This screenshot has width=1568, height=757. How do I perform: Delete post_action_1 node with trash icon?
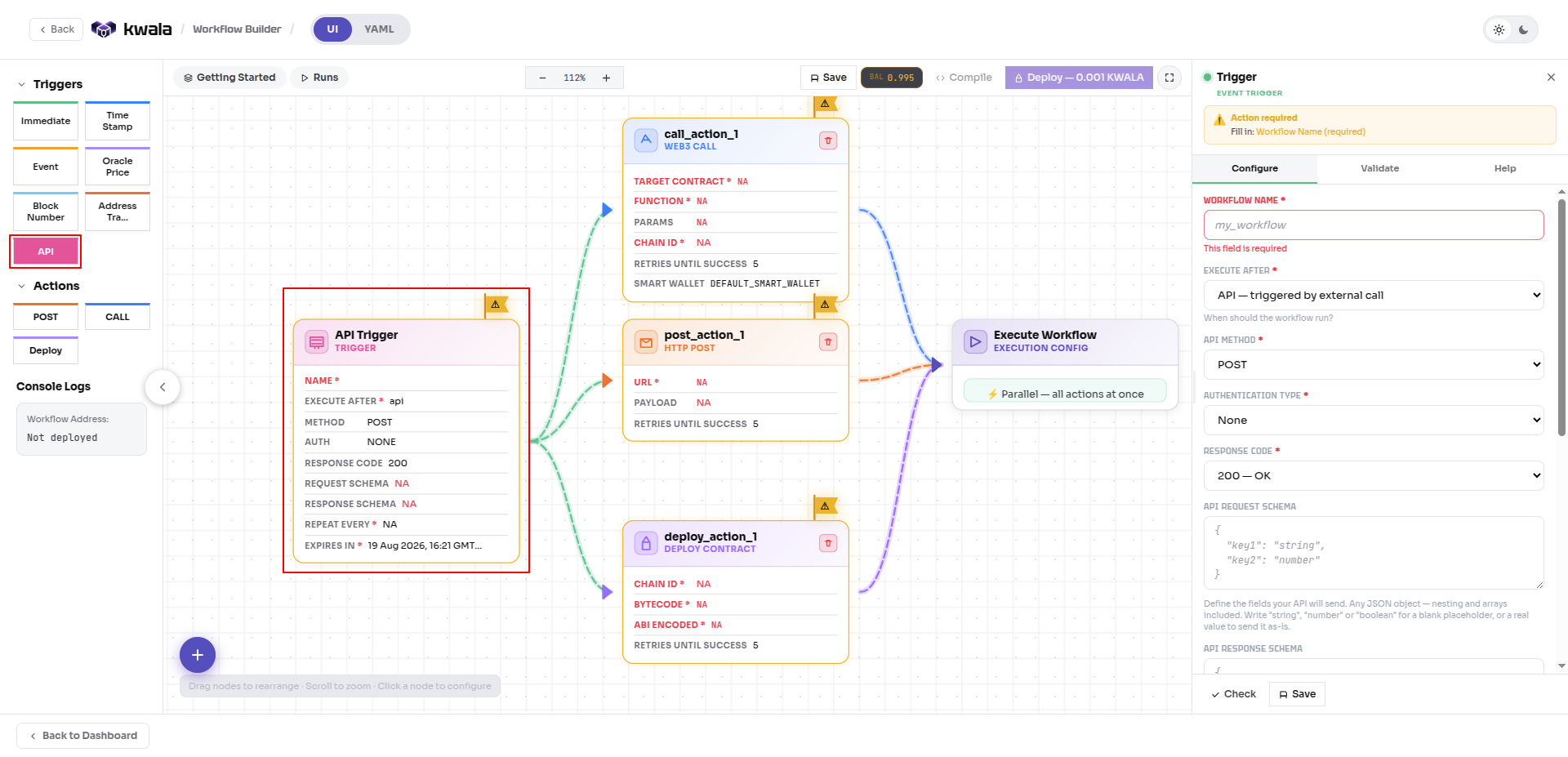[828, 341]
